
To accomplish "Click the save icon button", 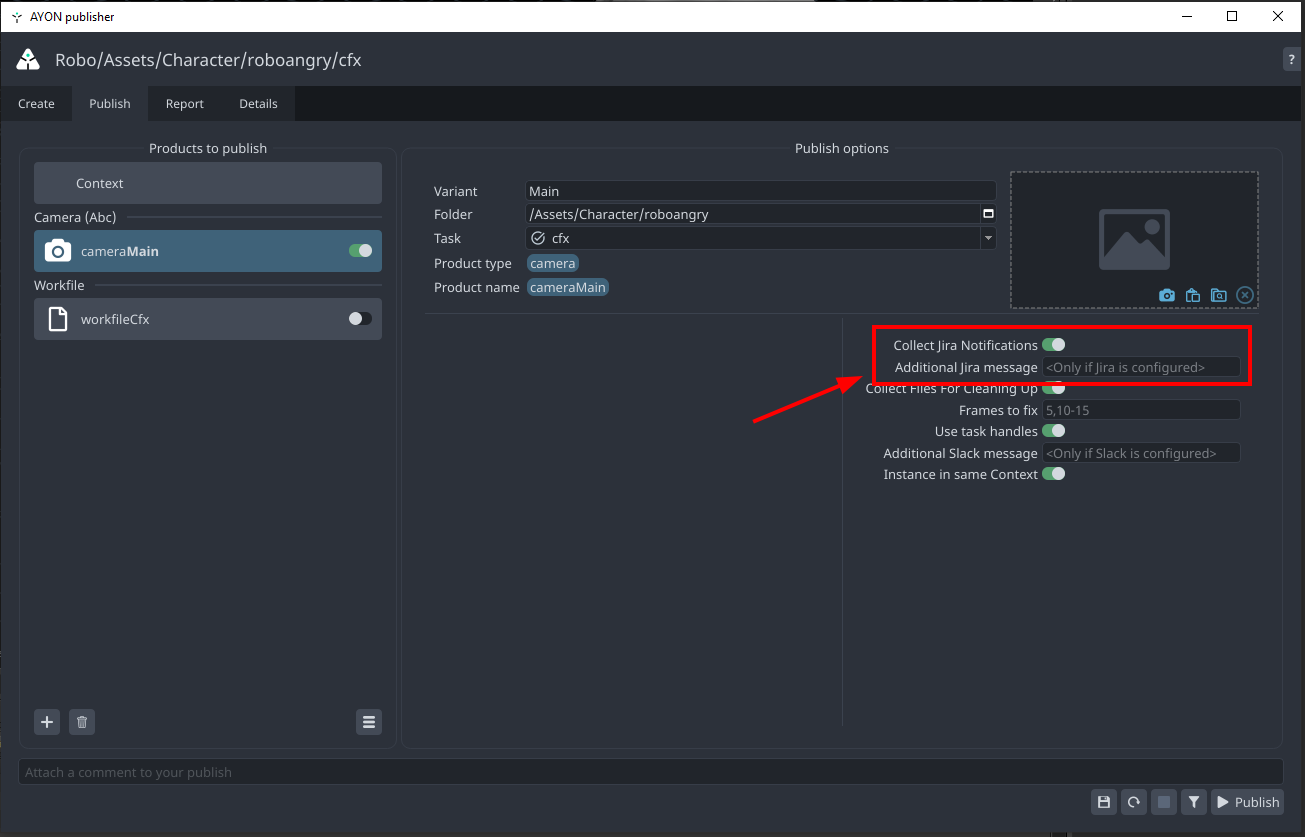I will coord(1104,802).
